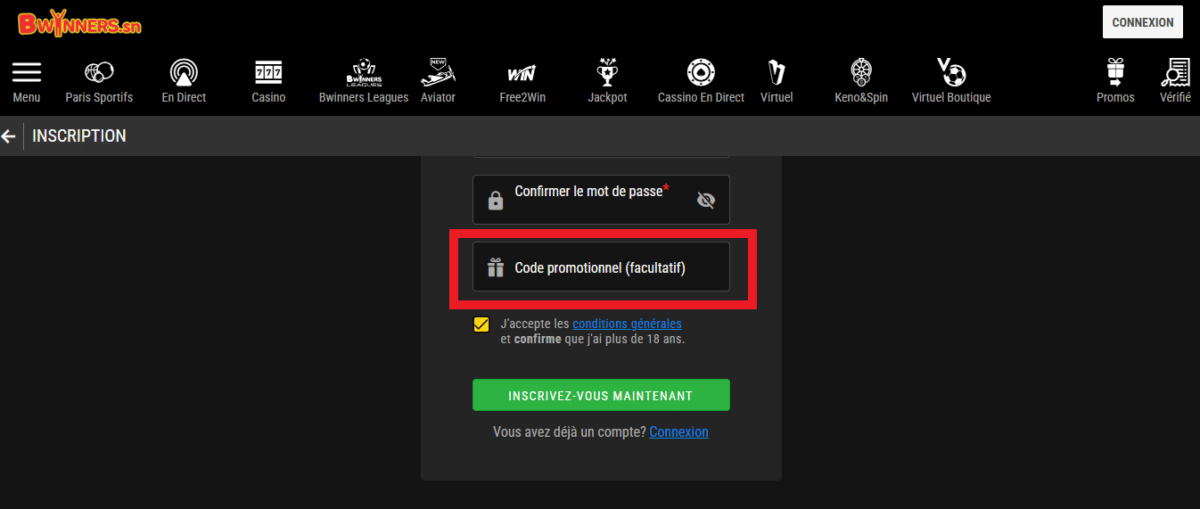Uncheck the terms acceptance checkbox
1200x509 pixels.
(x=482, y=324)
